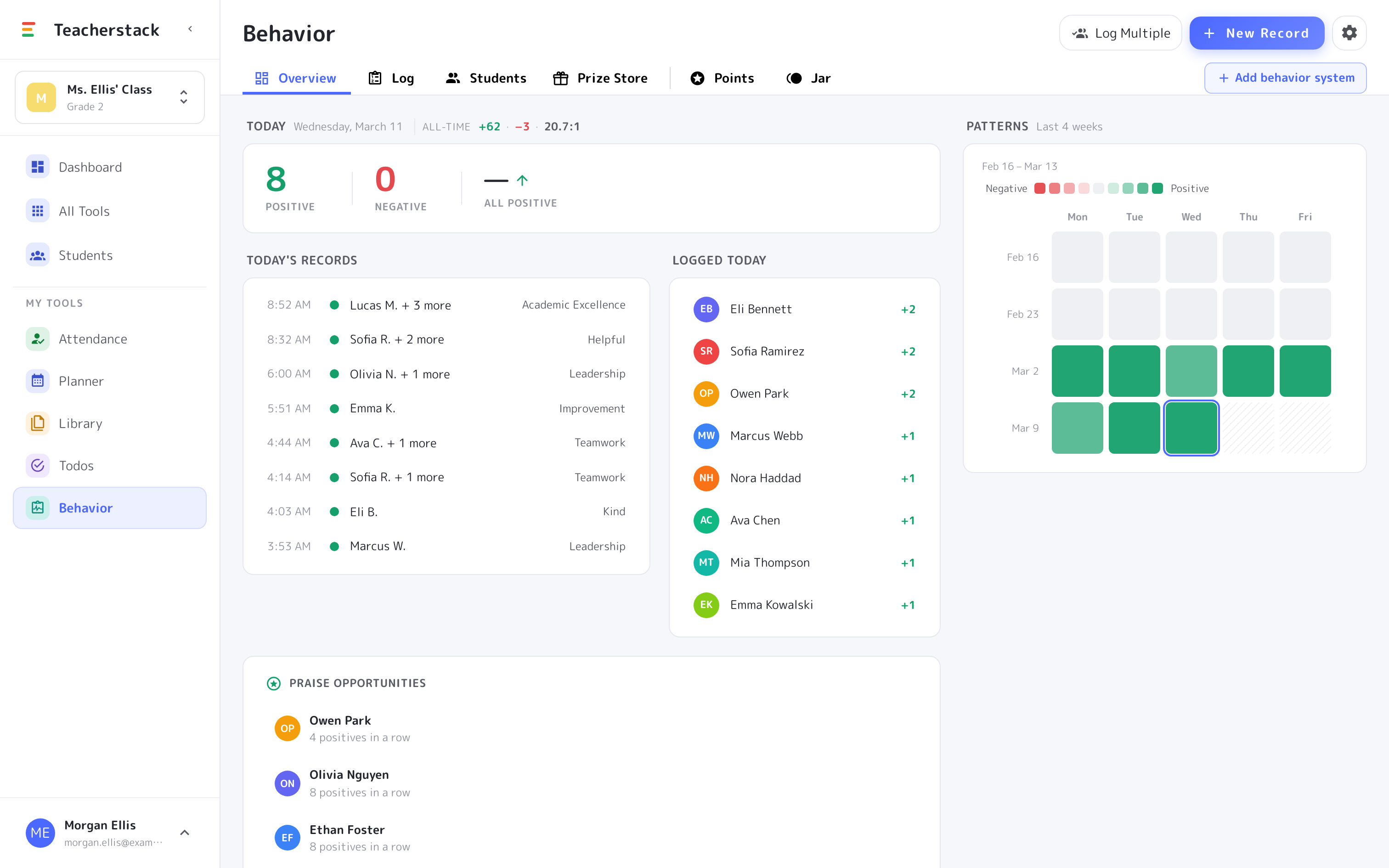The width and height of the screenshot is (1389, 868).
Task: Open Eli B. Kind record
Action: coord(446,512)
